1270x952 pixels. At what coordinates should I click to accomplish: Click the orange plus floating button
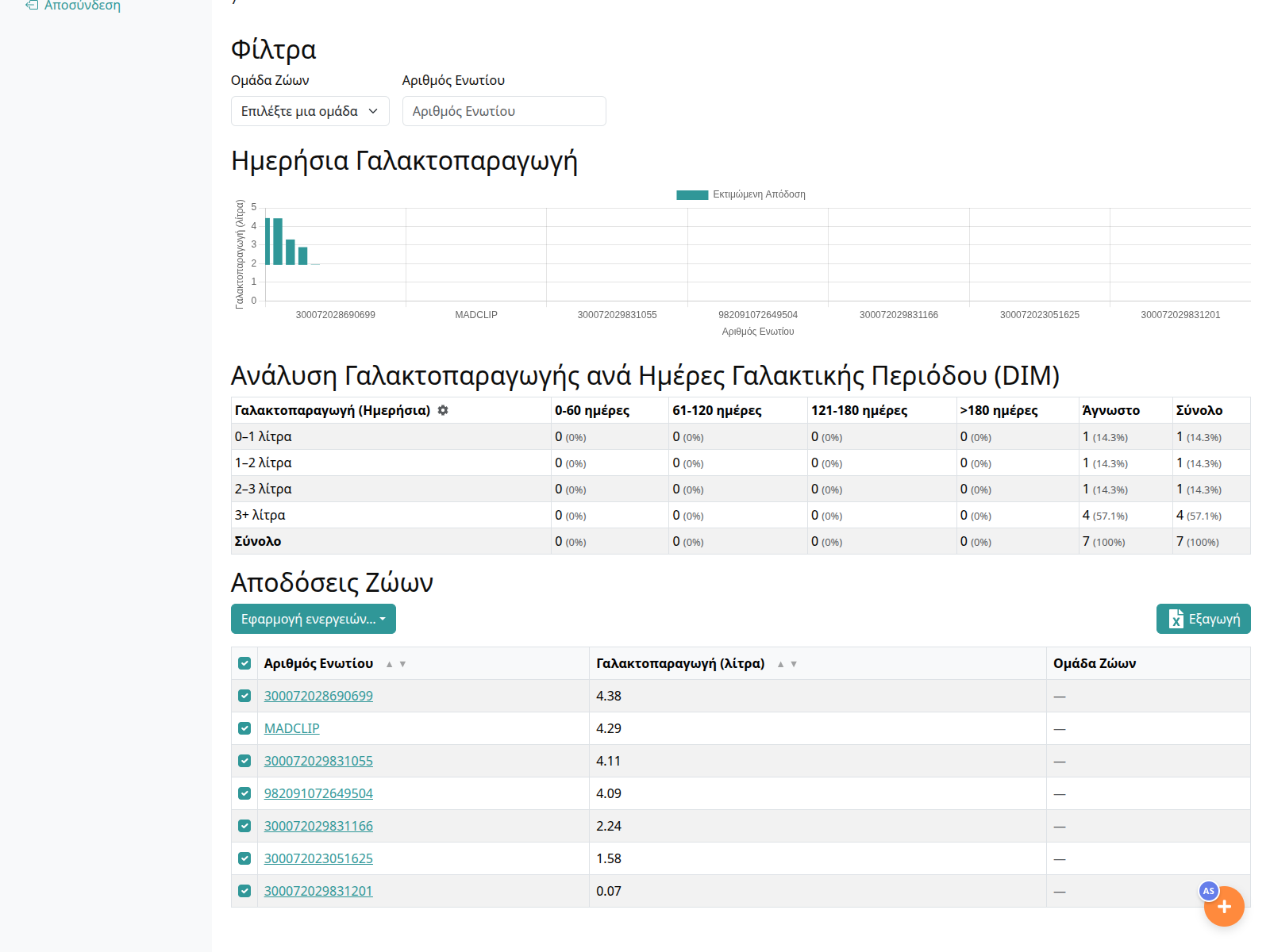(1223, 907)
